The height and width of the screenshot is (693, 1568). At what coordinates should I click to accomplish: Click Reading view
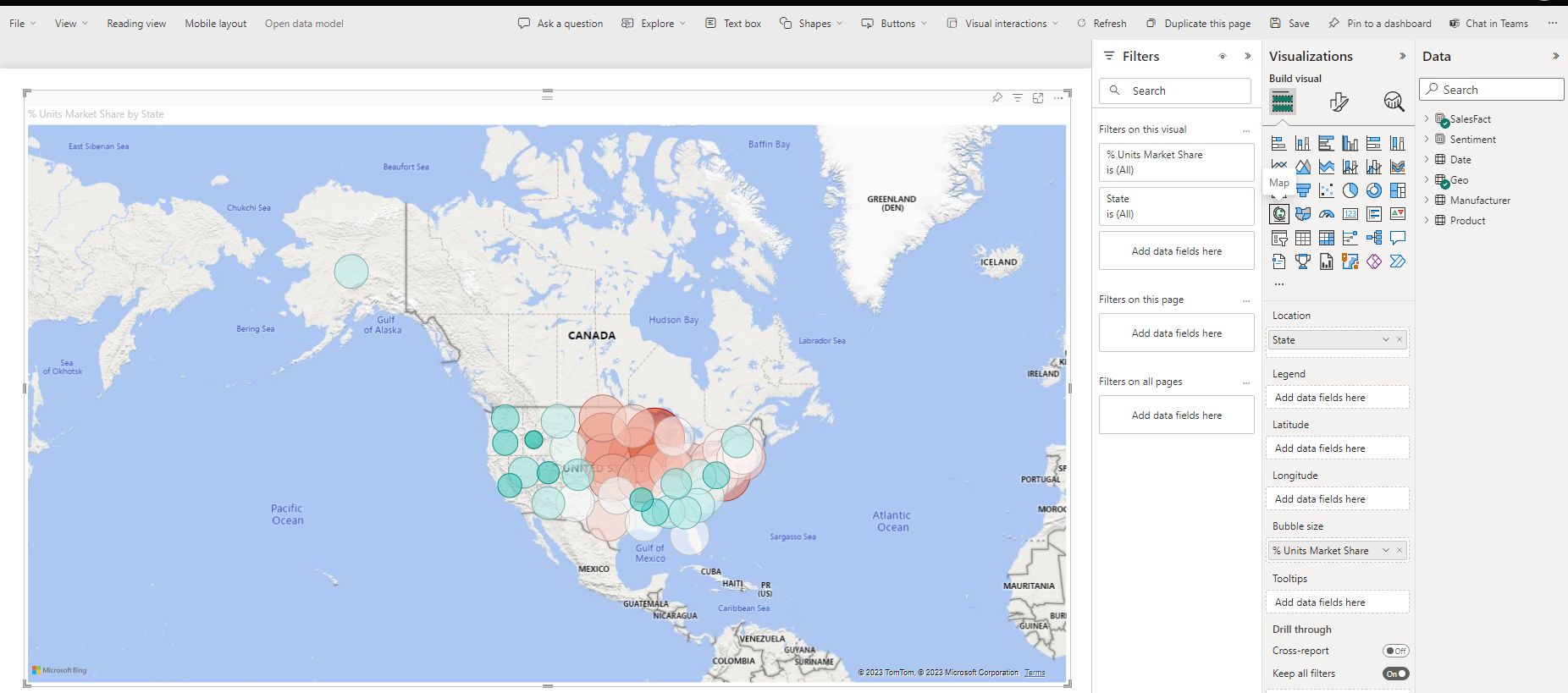(136, 24)
